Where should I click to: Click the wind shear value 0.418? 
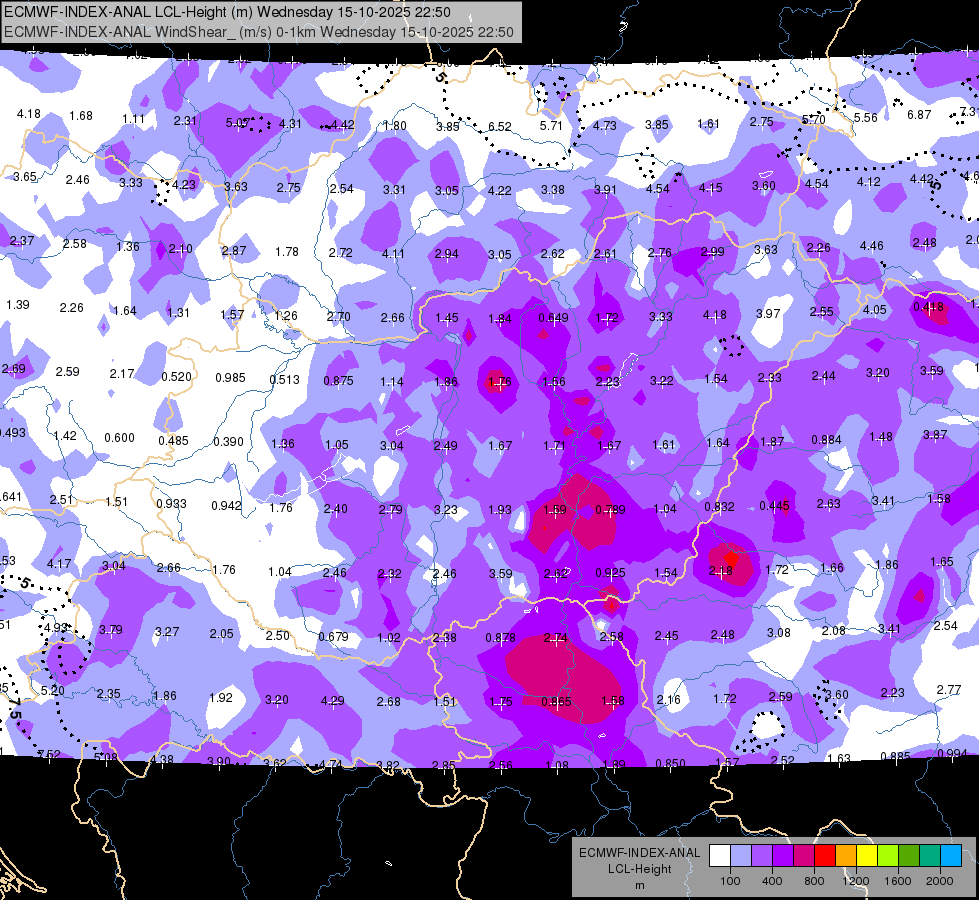click(928, 307)
